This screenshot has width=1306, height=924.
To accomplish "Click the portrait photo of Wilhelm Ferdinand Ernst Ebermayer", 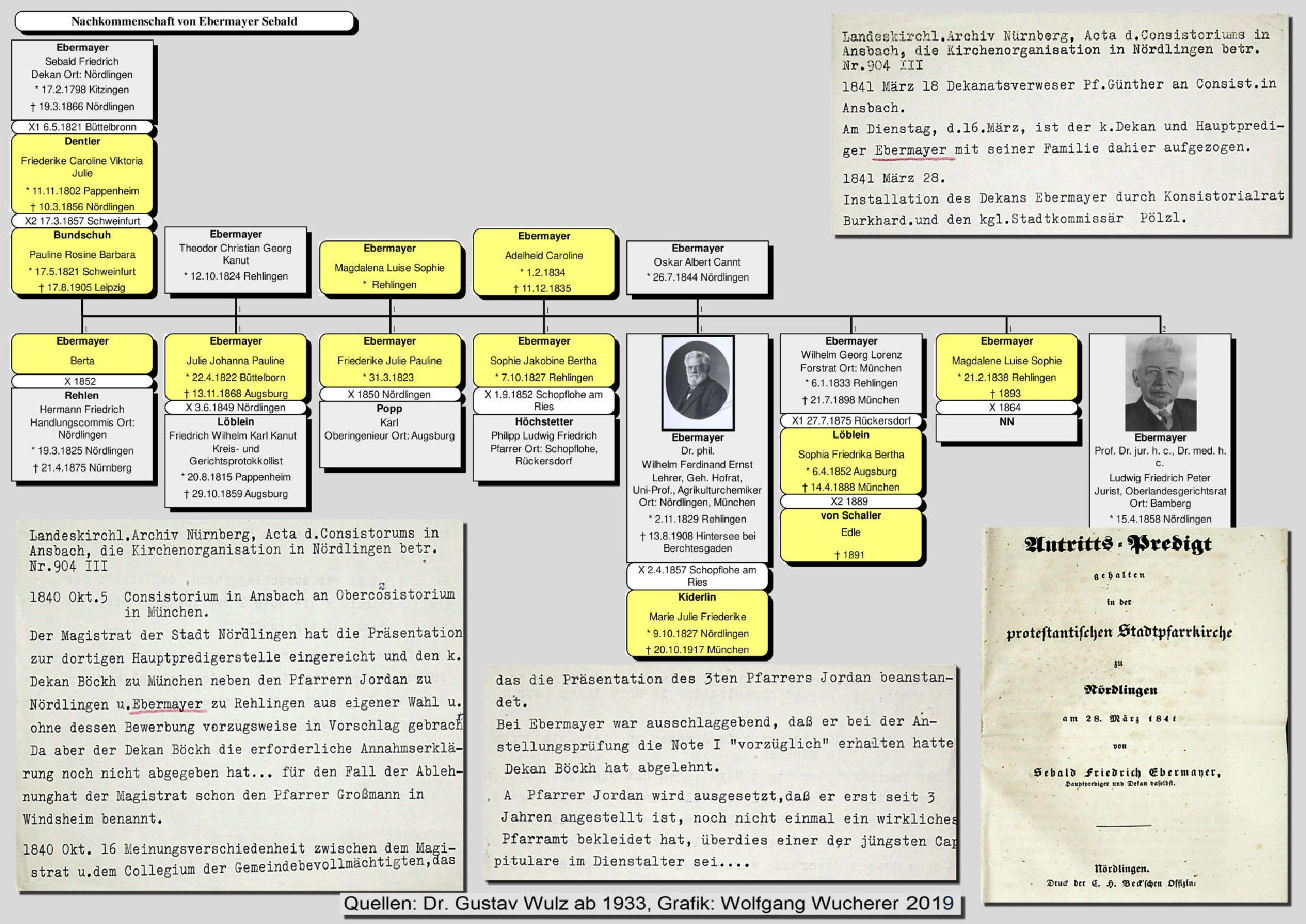I will (x=697, y=381).
